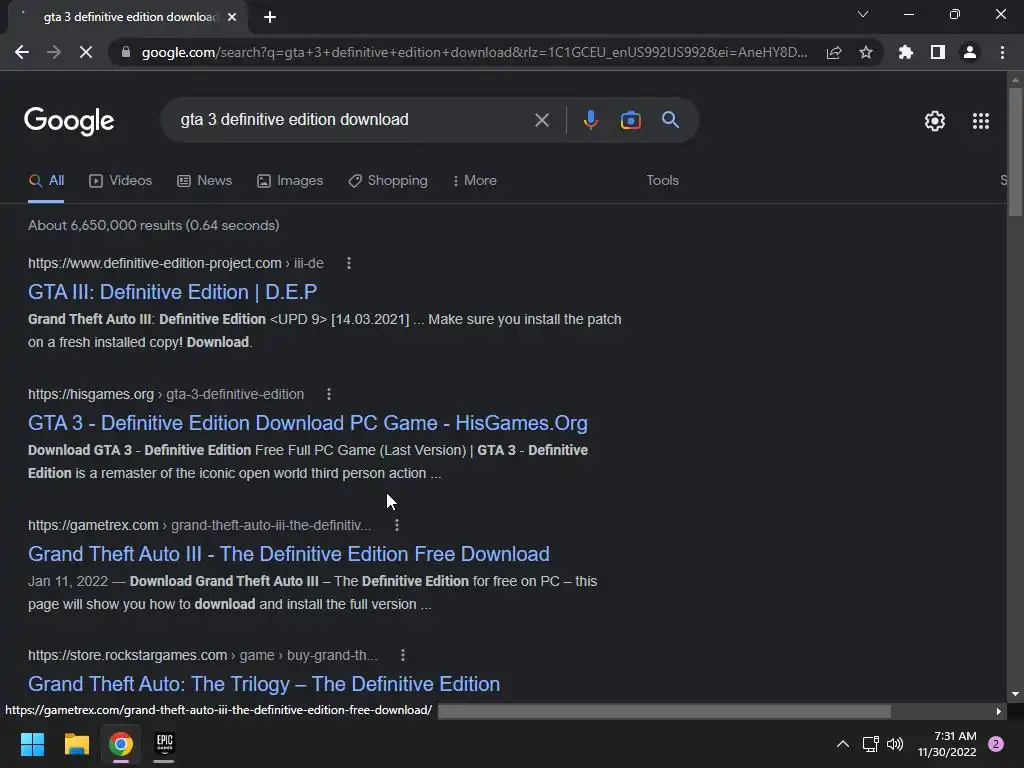Image resolution: width=1024 pixels, height=768 pixels.
Task: Close the gta 3 definitive edition tab
Action: tap(232, 18)
